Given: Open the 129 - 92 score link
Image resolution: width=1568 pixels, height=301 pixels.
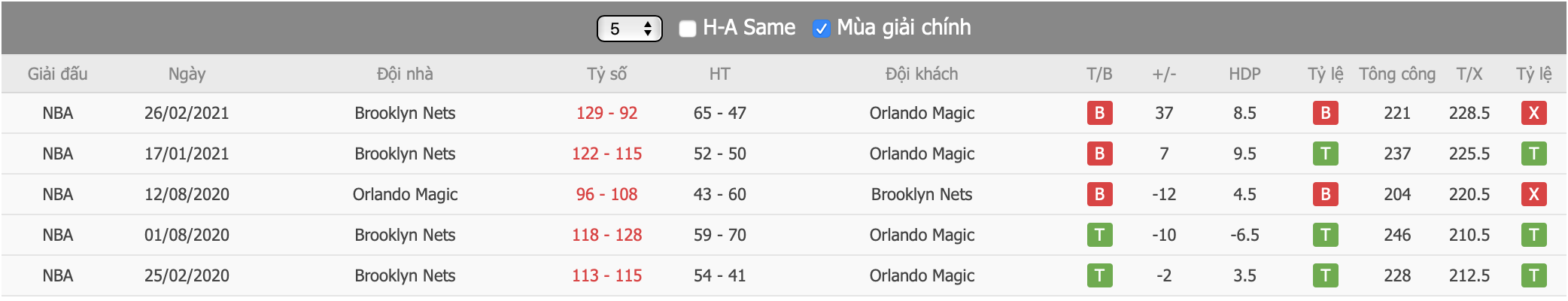Looking at the screenshot, I should 606,113.
